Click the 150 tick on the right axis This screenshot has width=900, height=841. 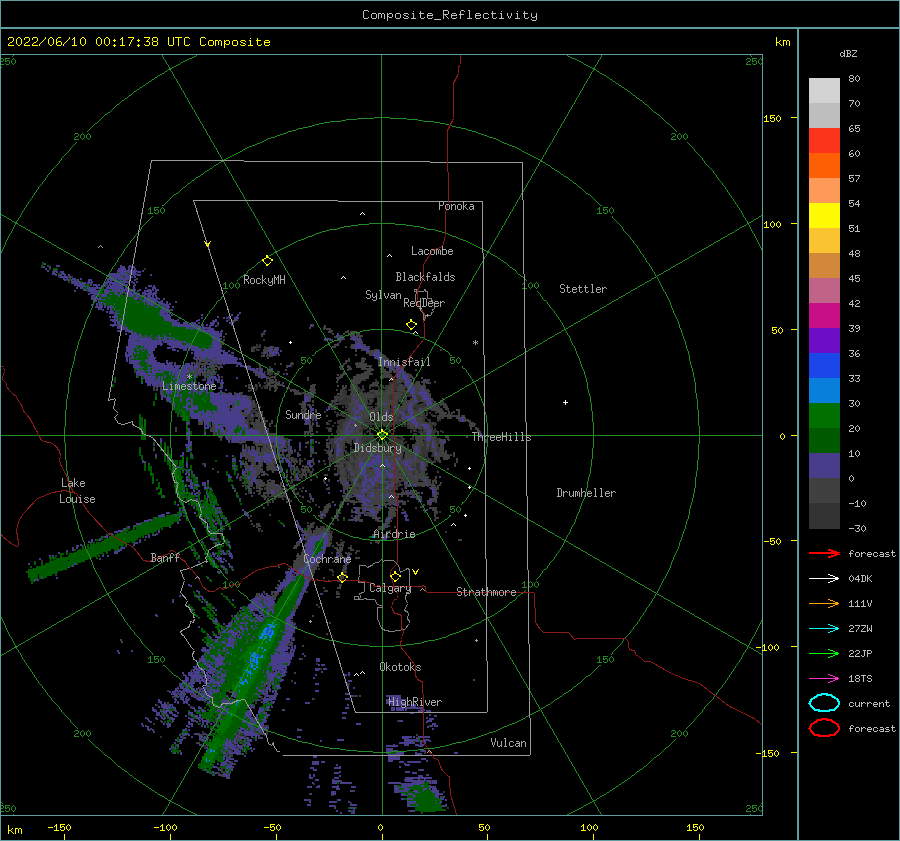pyautogui.click(x=772, y=119)
